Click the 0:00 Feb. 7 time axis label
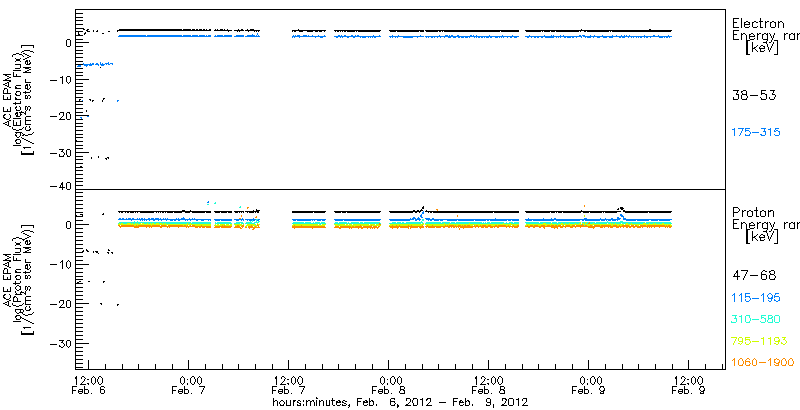This screenshot has width=800, height=410. (189, 385)
